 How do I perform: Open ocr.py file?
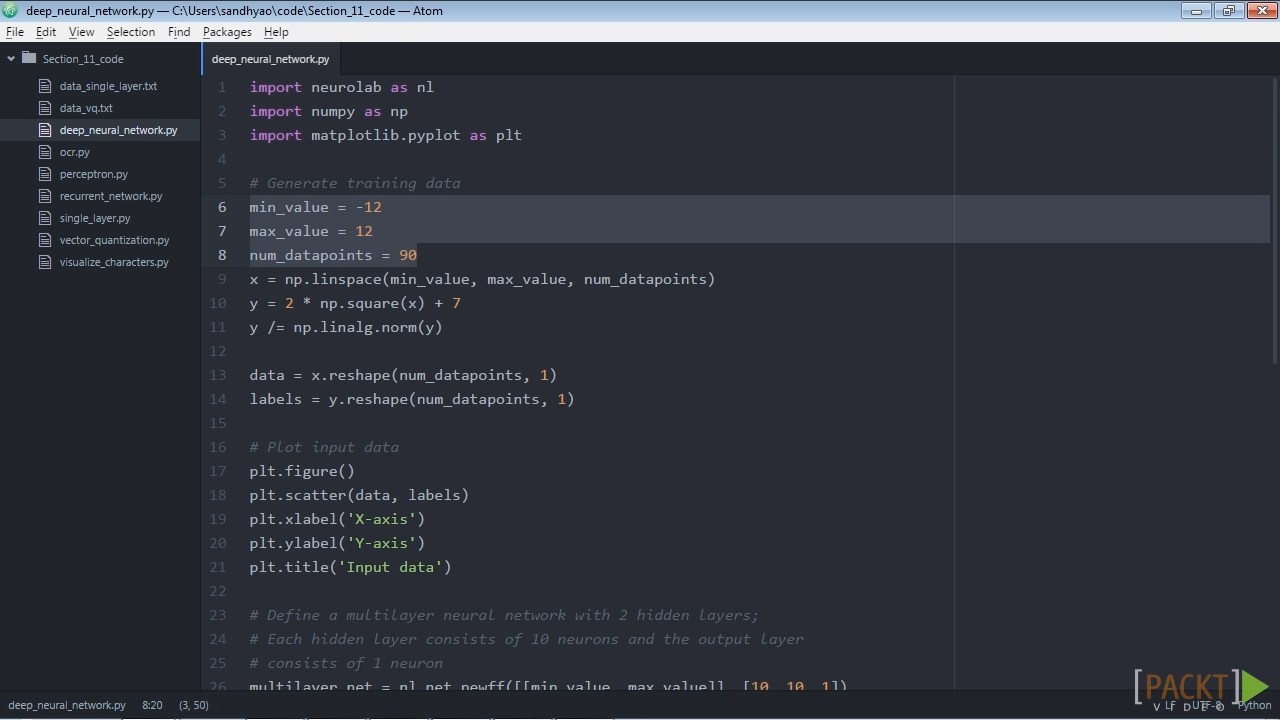75,152
